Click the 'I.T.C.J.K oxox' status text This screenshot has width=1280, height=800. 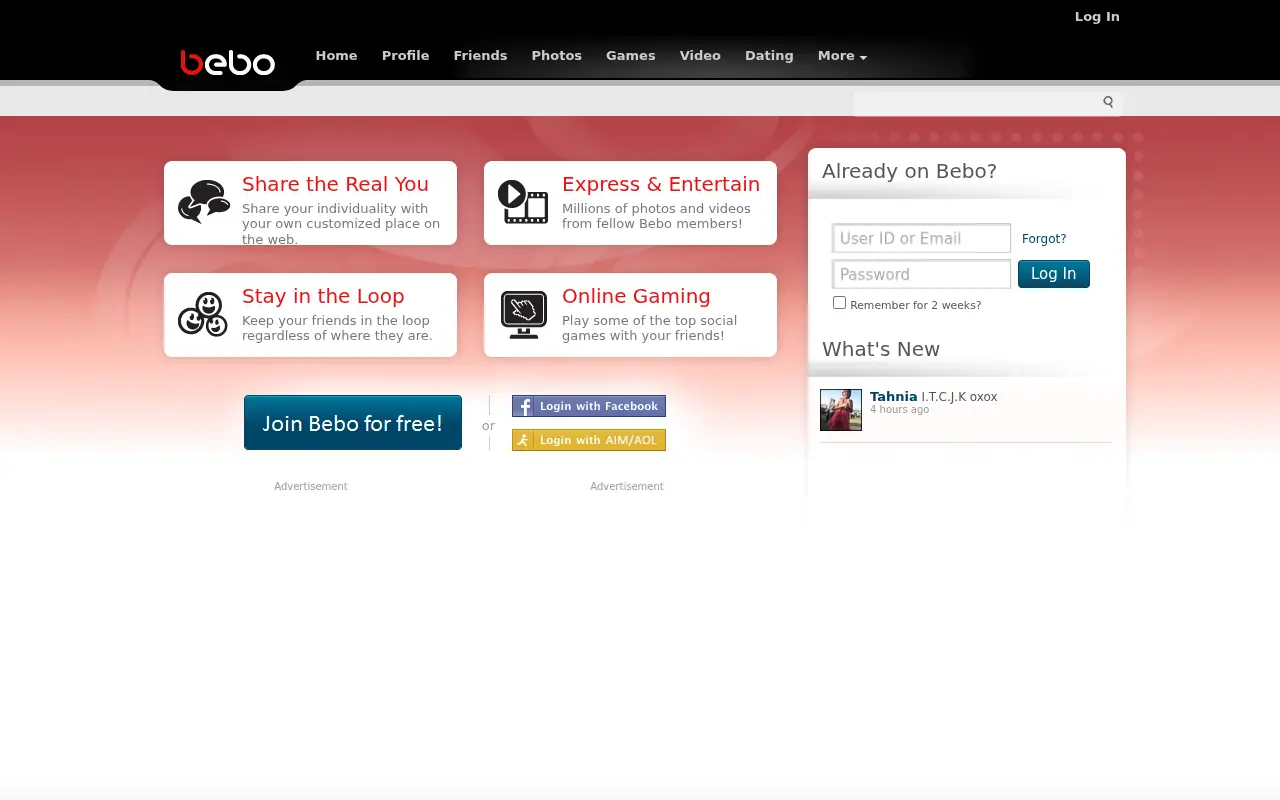(x=959, y=397)
